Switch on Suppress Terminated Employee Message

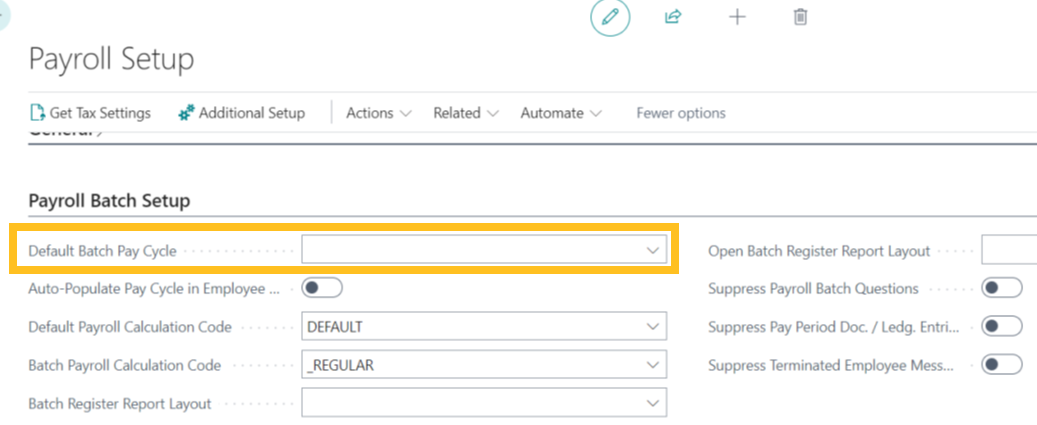point(1001,365)
